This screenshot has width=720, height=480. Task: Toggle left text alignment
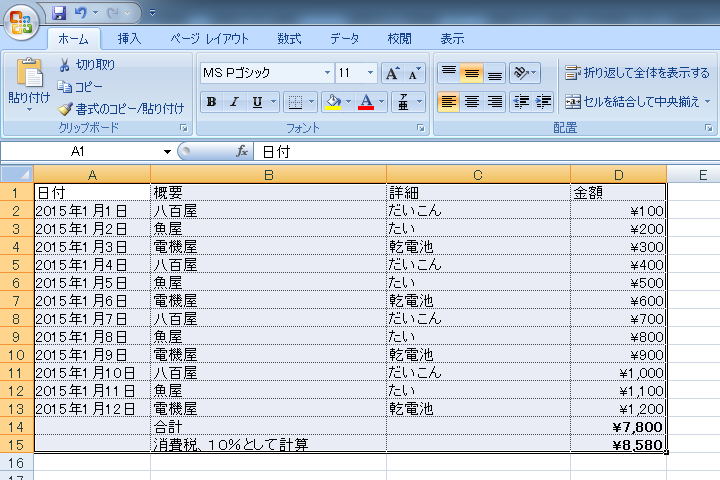pyautogui.click(x=448, y=102)
